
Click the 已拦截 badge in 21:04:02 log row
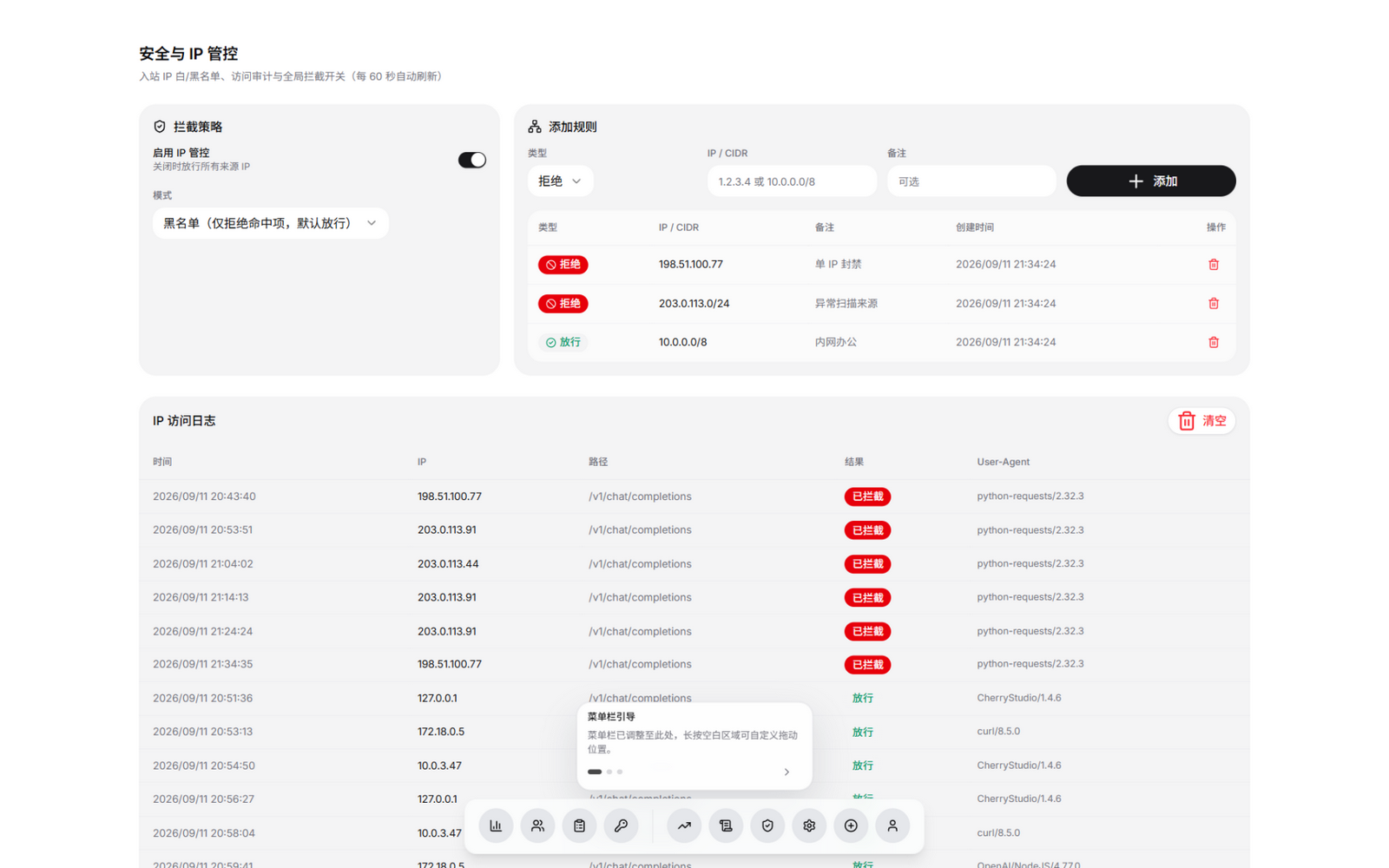click(x=867, y=564)
